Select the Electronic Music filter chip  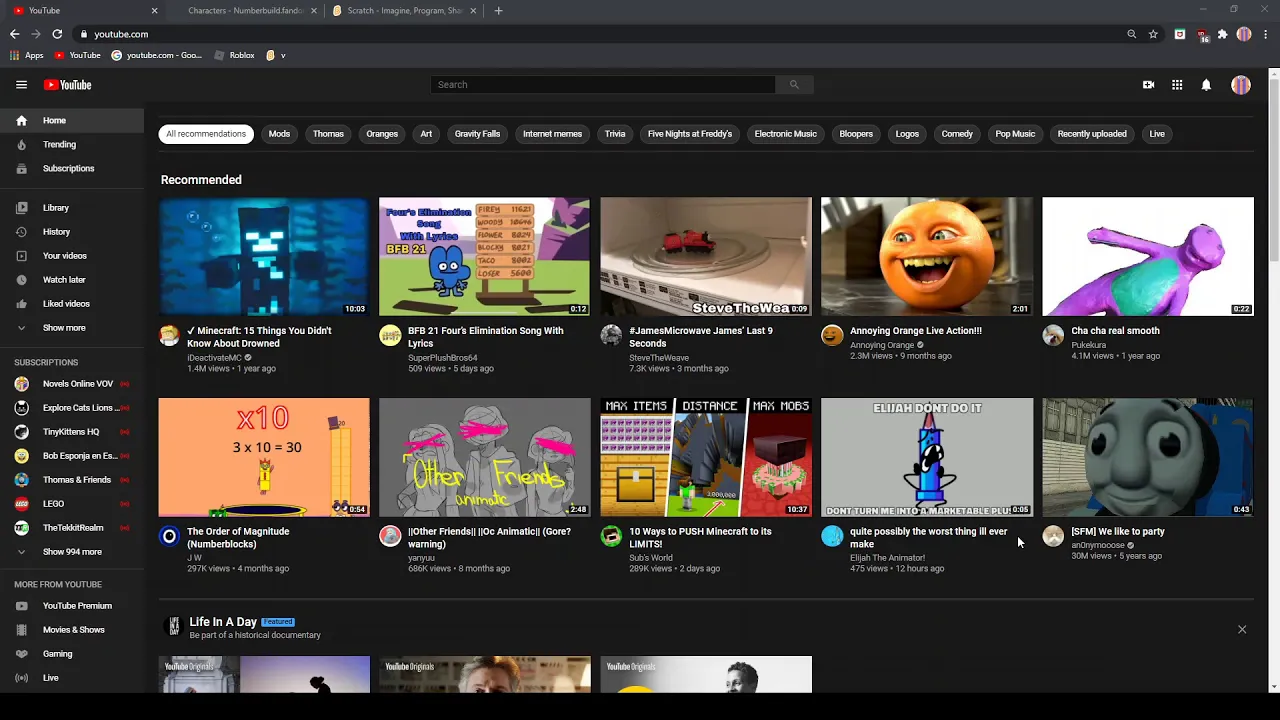click(x=785, y=134)
